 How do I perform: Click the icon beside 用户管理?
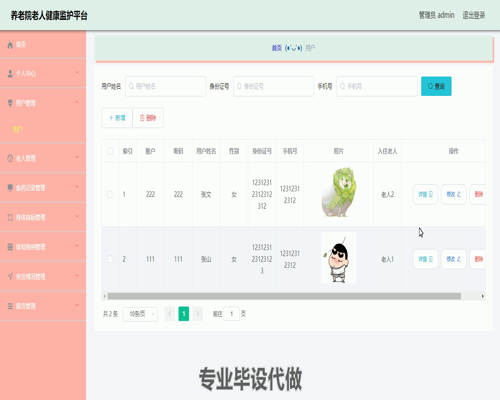(10, 103)
